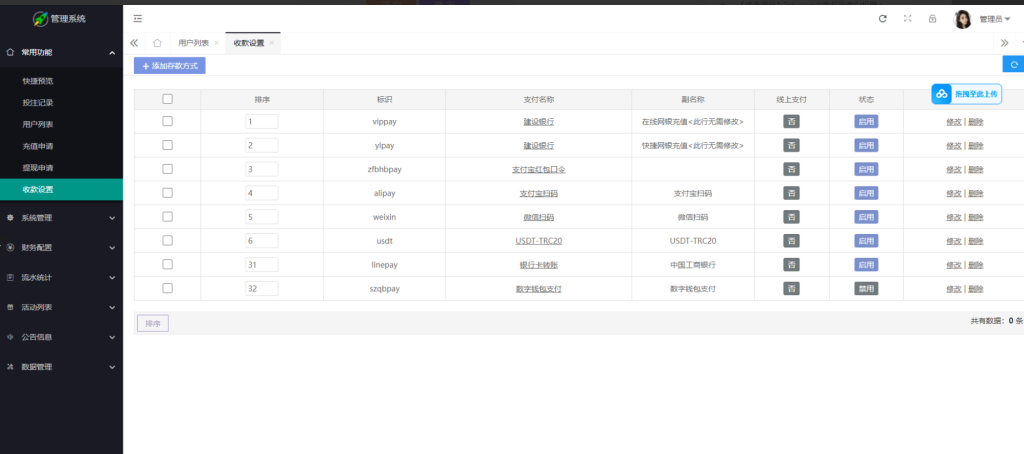
Task: Toggle fullscreen mode icon
Action: [908, 19]
